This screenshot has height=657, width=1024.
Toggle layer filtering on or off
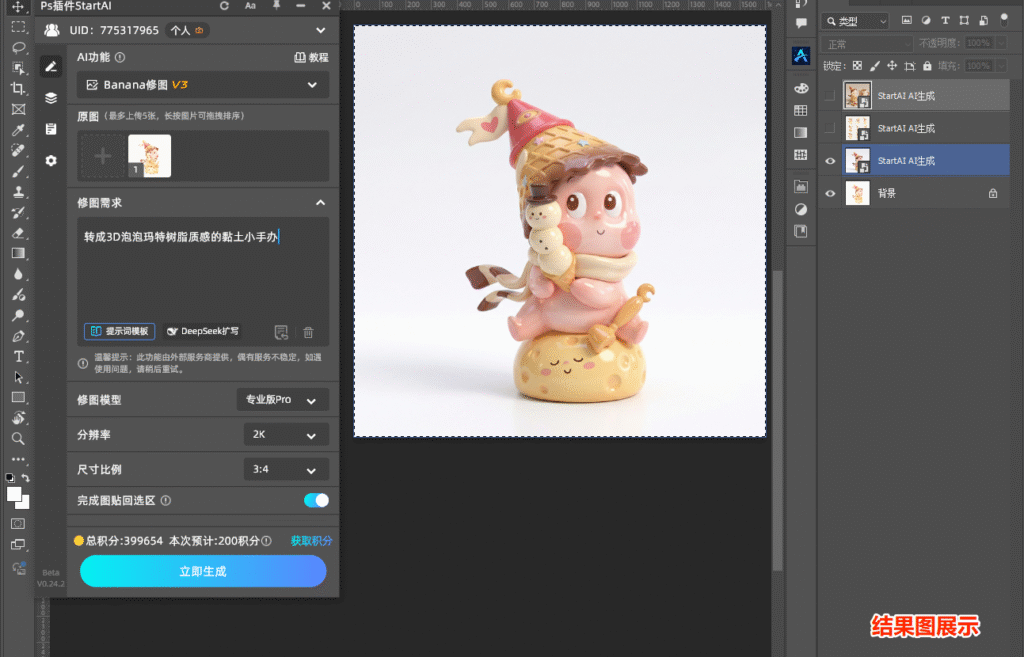(1004, 20)
